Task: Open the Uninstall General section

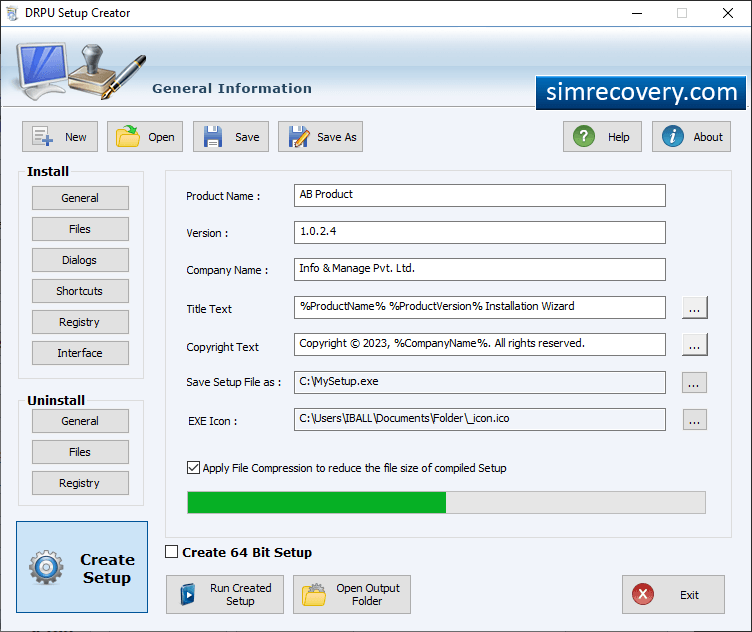Action: tap(80, 421)
